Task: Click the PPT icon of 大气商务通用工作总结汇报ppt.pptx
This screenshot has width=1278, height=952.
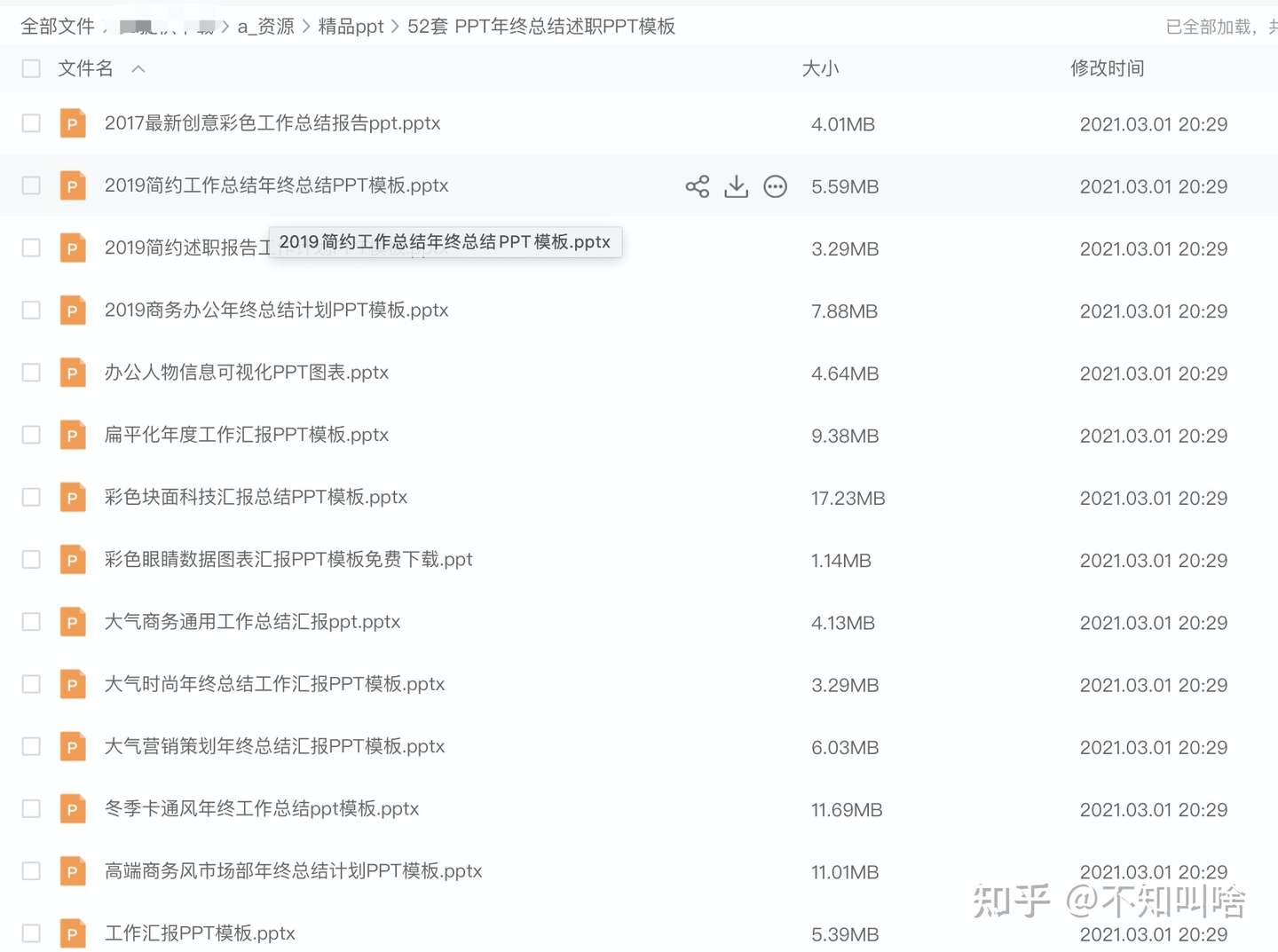Action: point(73,622)
